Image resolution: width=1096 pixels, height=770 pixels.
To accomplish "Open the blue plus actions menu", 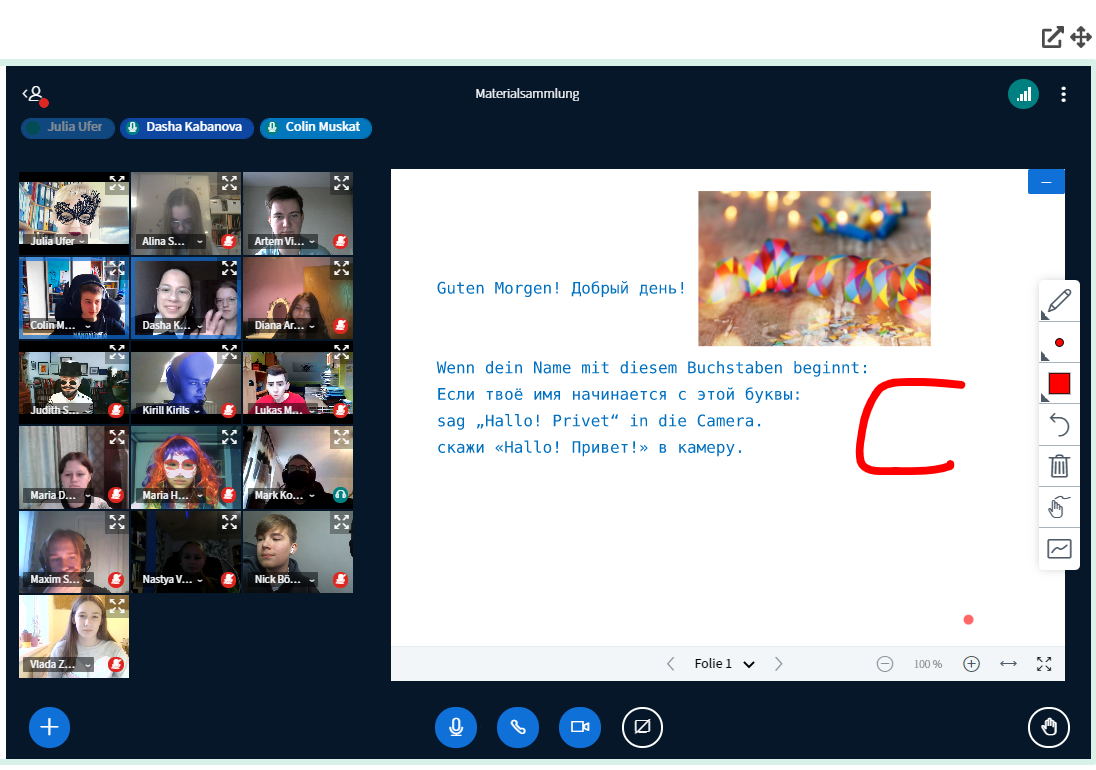I will click(x=49, y=727).
